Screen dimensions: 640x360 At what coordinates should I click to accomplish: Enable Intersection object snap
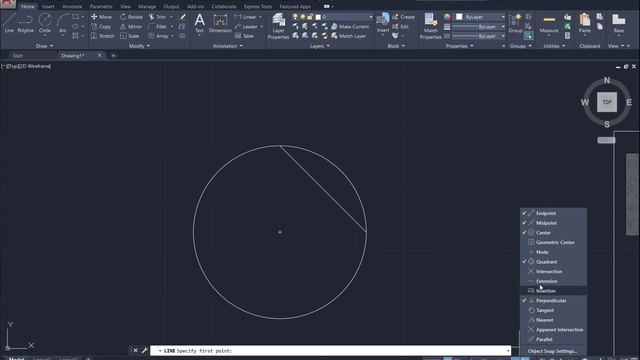pos(553,271)
